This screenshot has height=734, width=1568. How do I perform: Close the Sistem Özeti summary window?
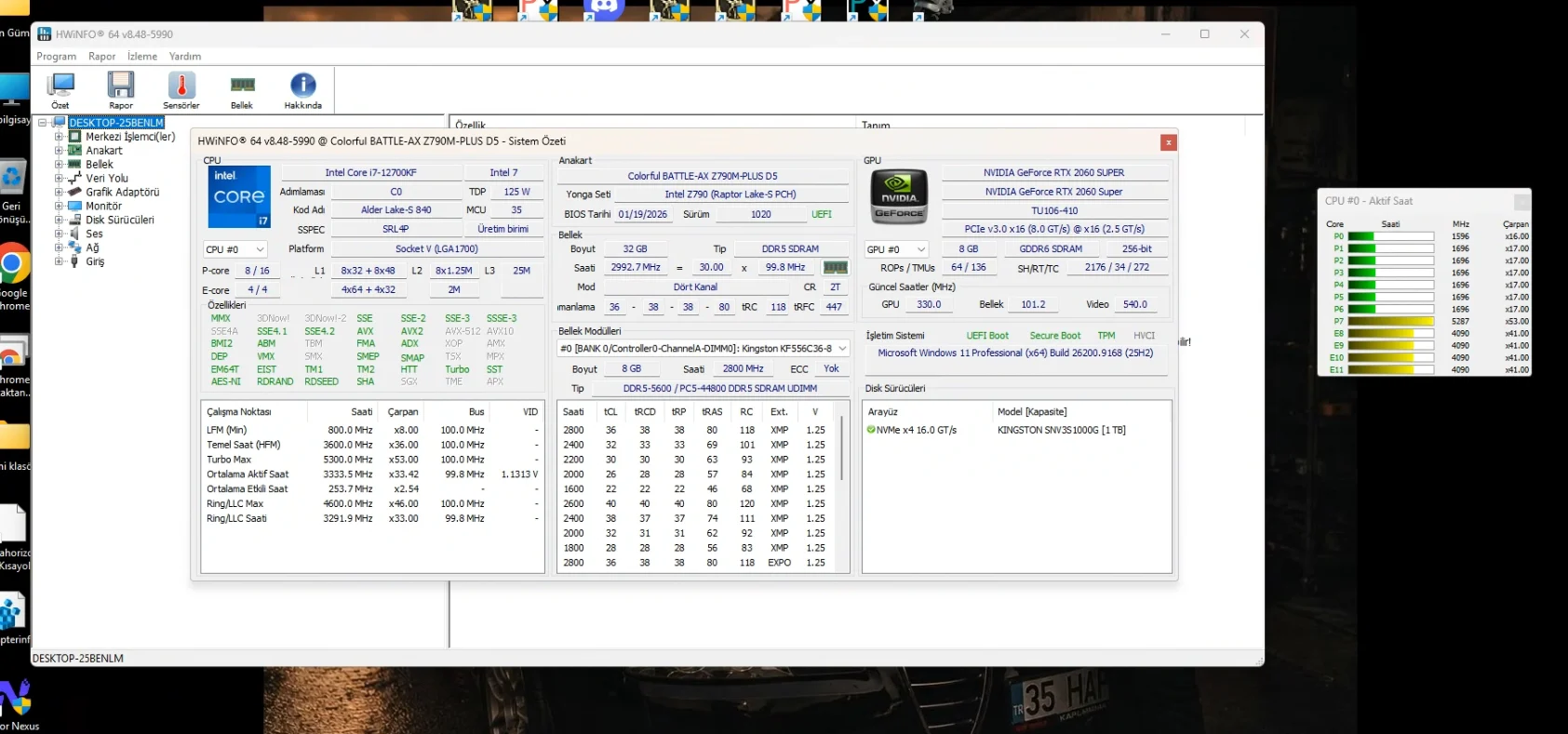pos(1169,142)
